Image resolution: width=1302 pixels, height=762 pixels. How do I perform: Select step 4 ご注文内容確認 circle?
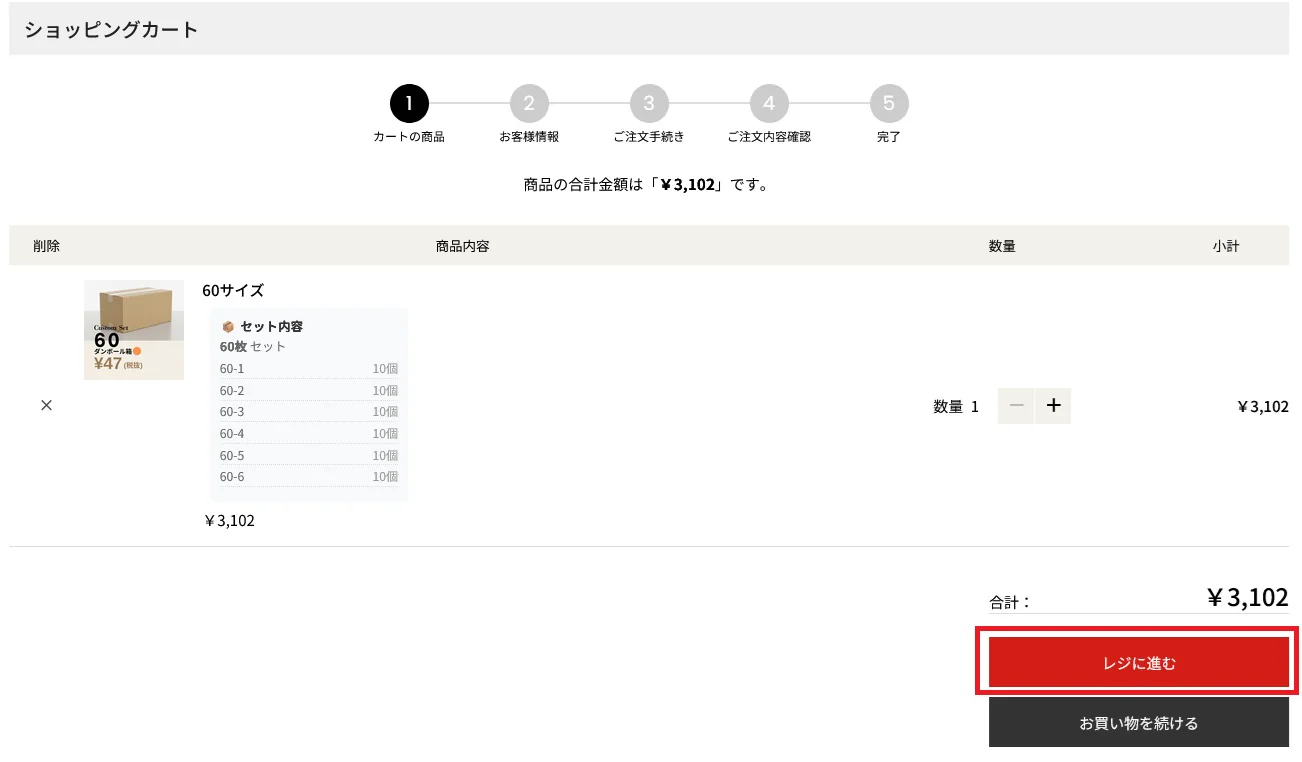769,103
